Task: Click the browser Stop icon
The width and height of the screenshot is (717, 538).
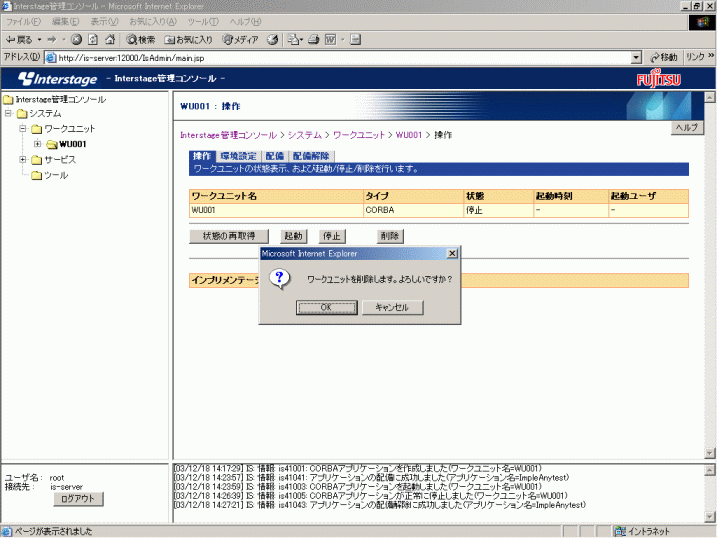Action: pos(76,40)
